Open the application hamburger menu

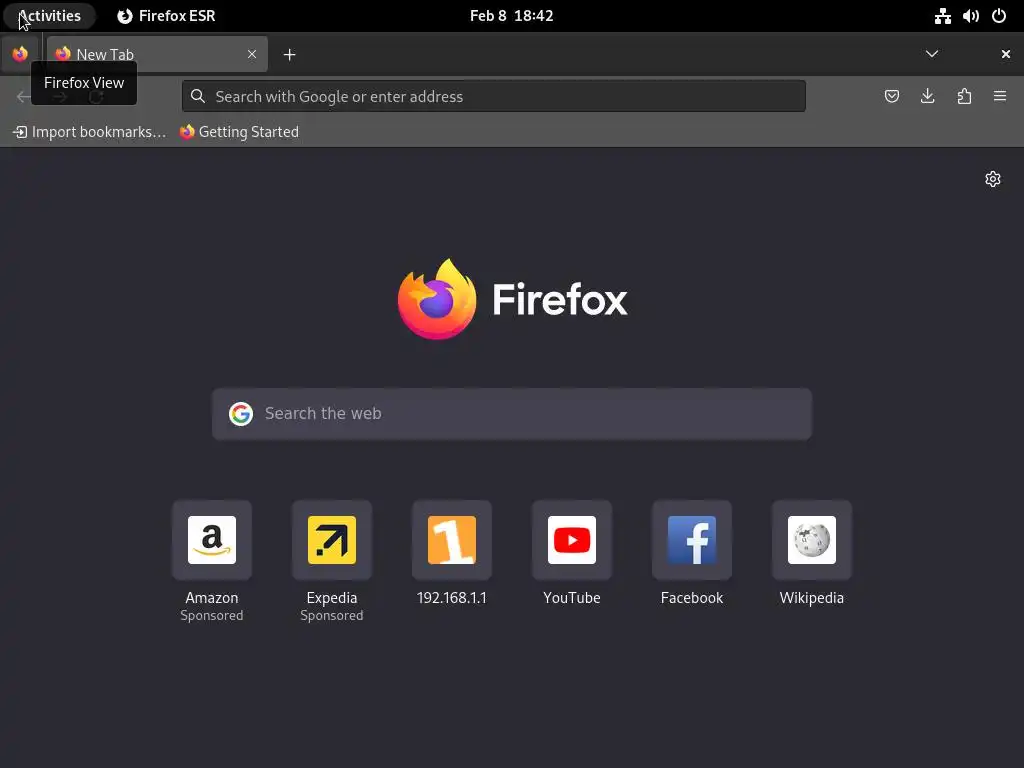[x=1000, y=97]
